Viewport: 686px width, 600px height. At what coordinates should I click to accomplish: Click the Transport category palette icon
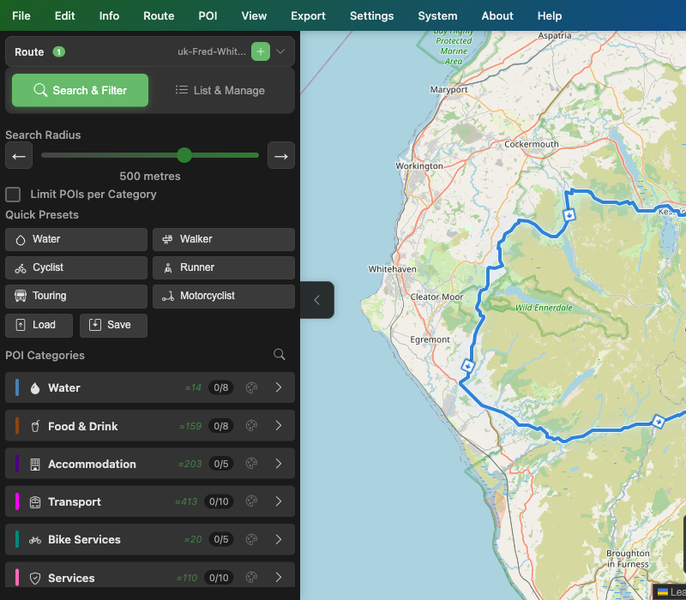click(x=252, y=502)
